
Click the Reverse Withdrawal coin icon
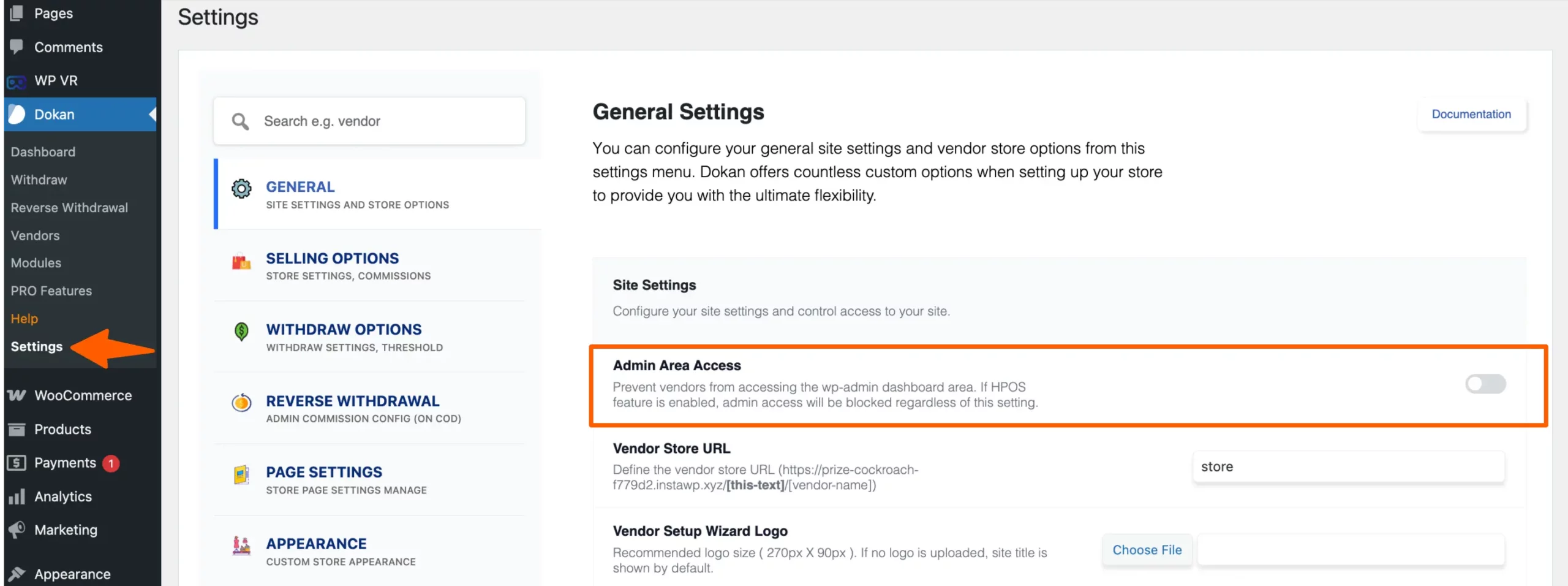coord(241,403)
